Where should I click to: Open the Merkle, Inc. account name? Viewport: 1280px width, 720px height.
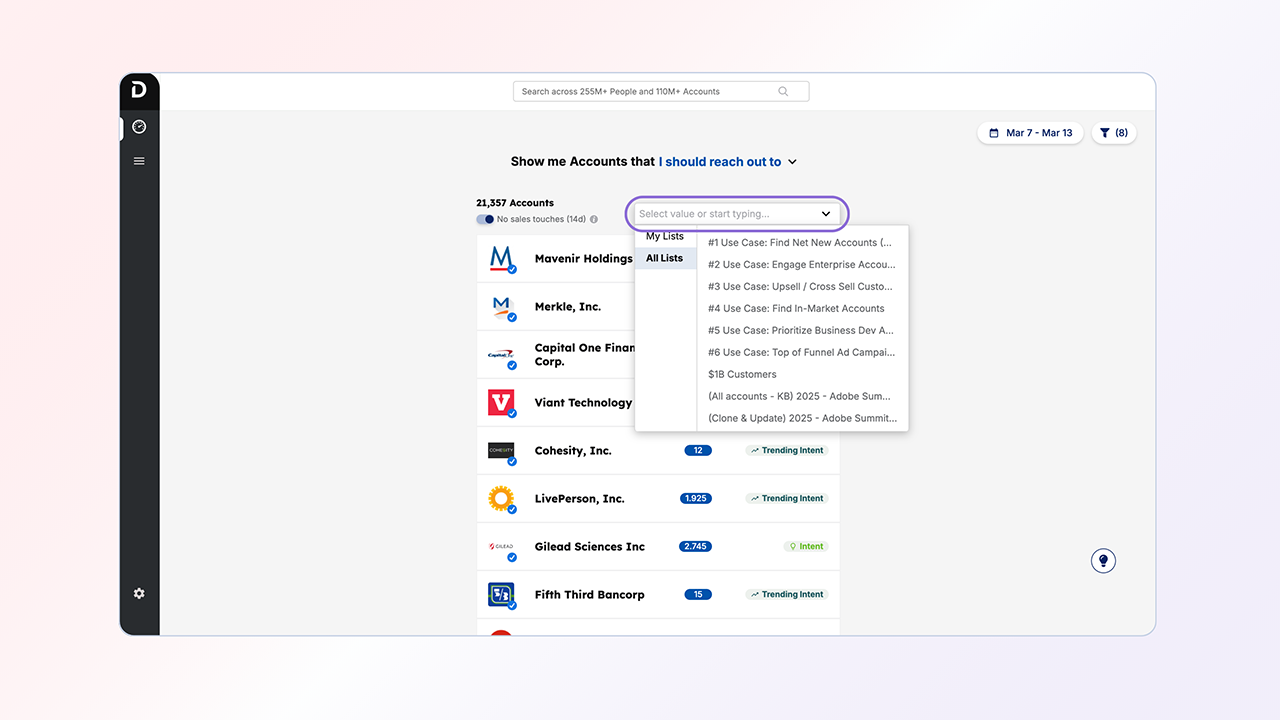tap(568, 306)
